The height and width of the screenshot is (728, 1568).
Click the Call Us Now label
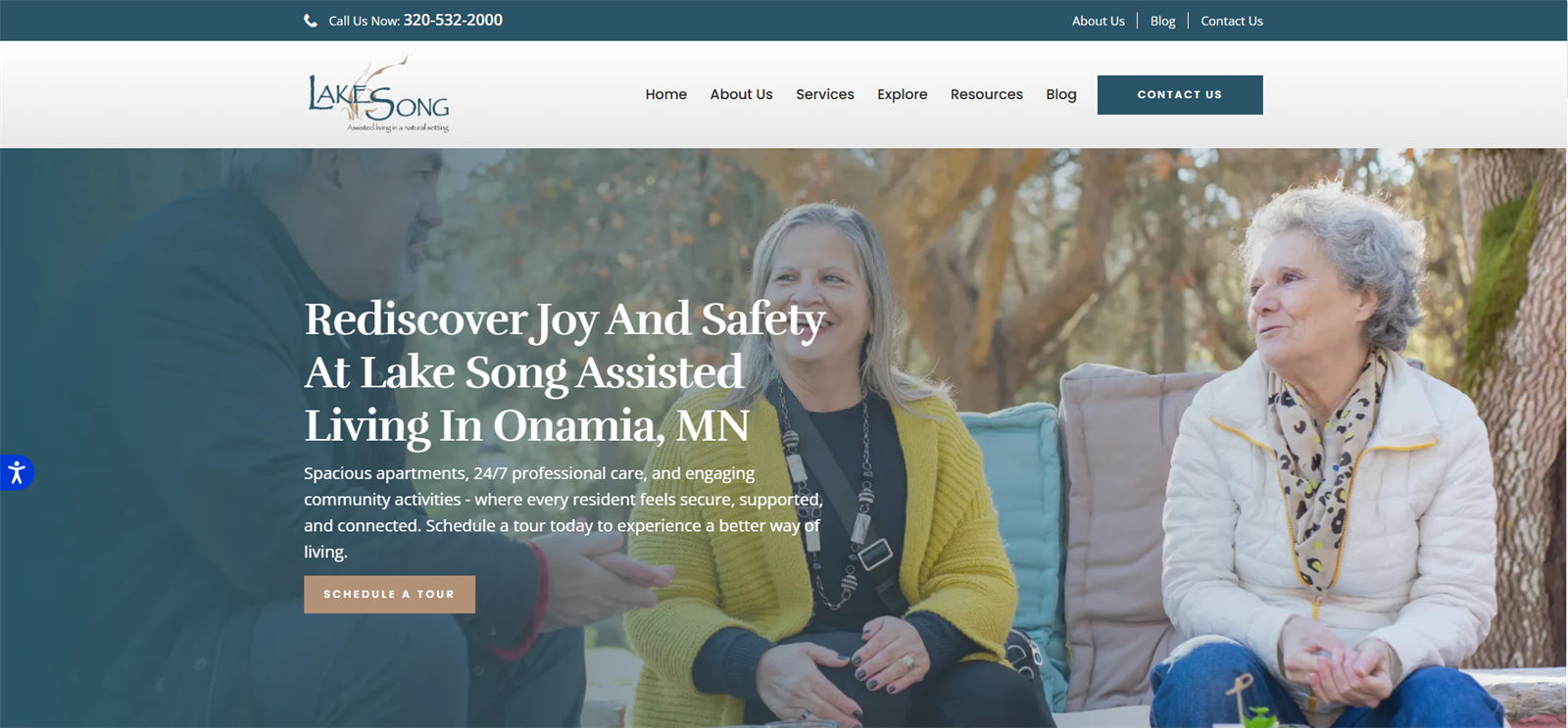coord(364,21)
